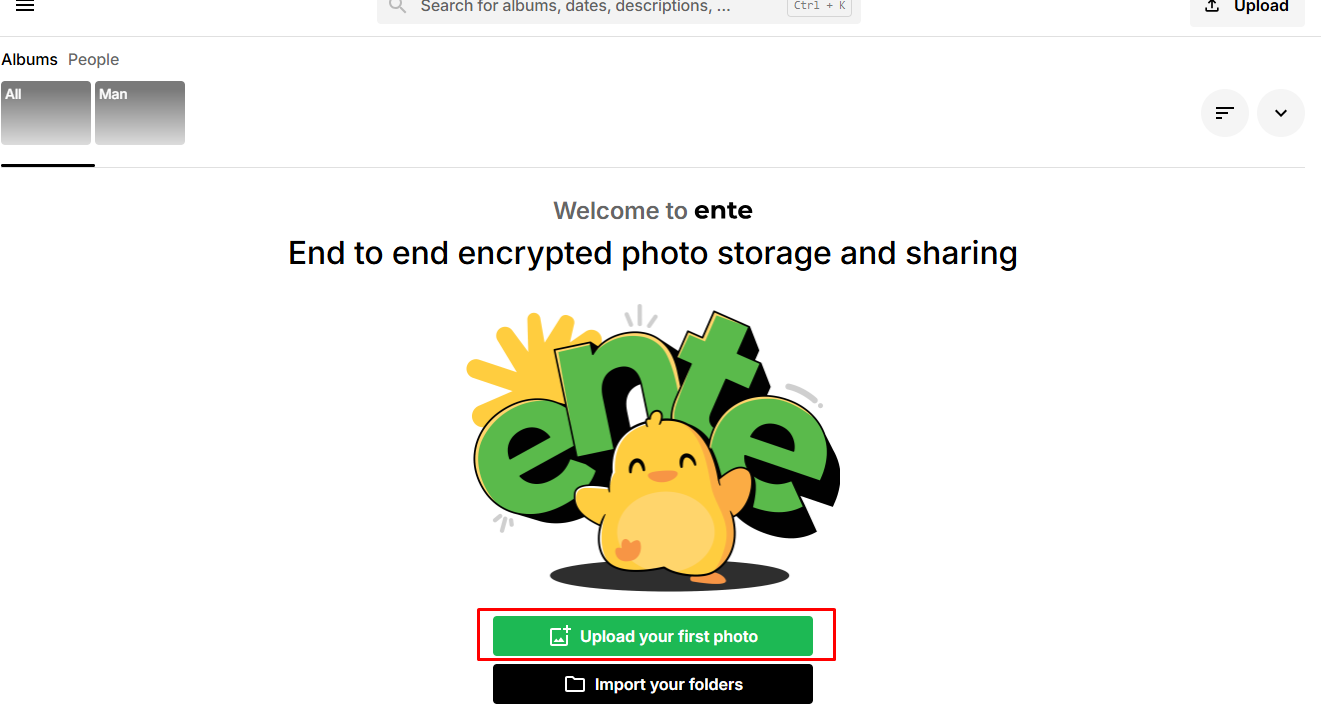Click the add-photo icon on green button

tap(560, 636)
